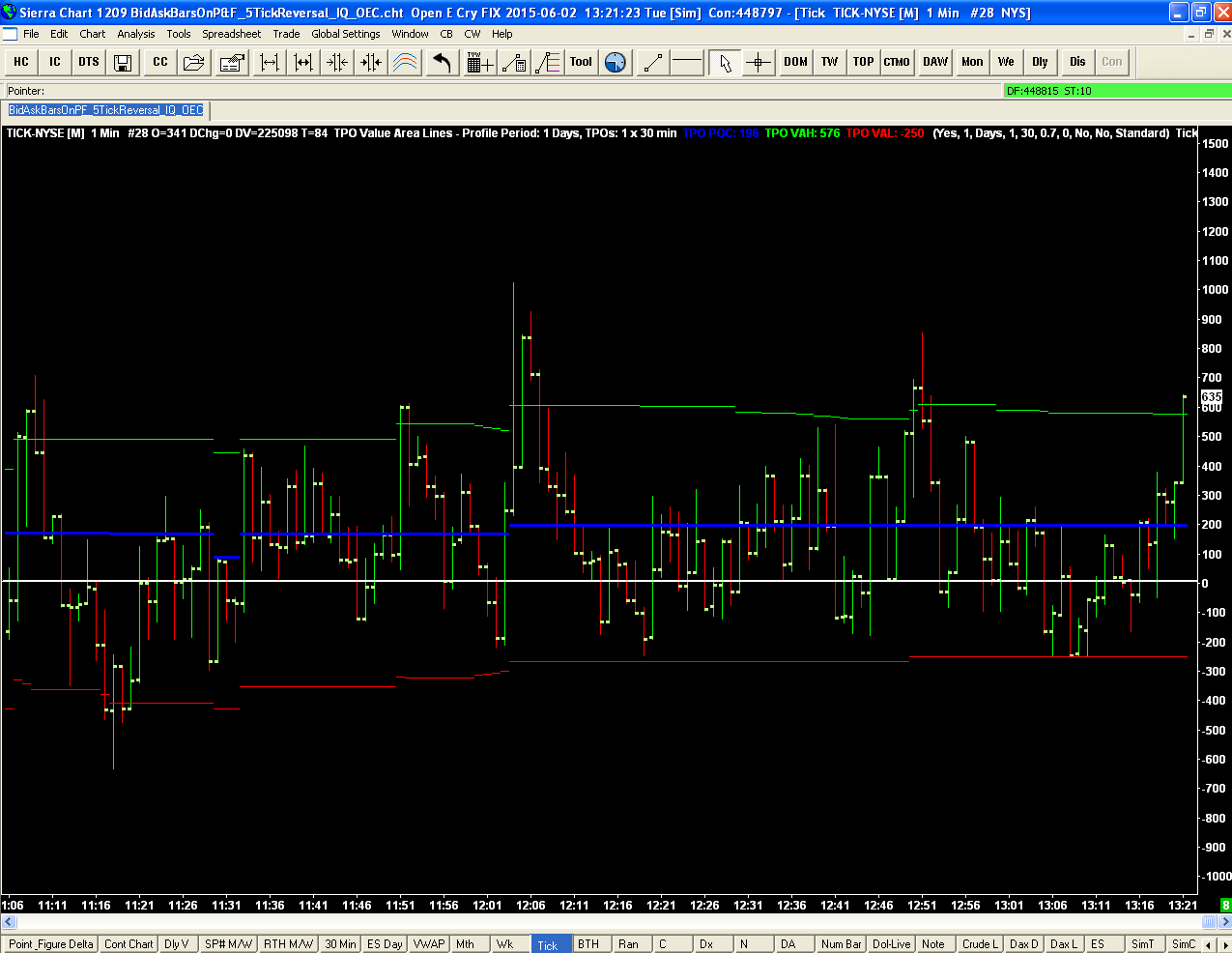Open the Trade menu
Screen dimensions: 1232x953
[286, 34]
